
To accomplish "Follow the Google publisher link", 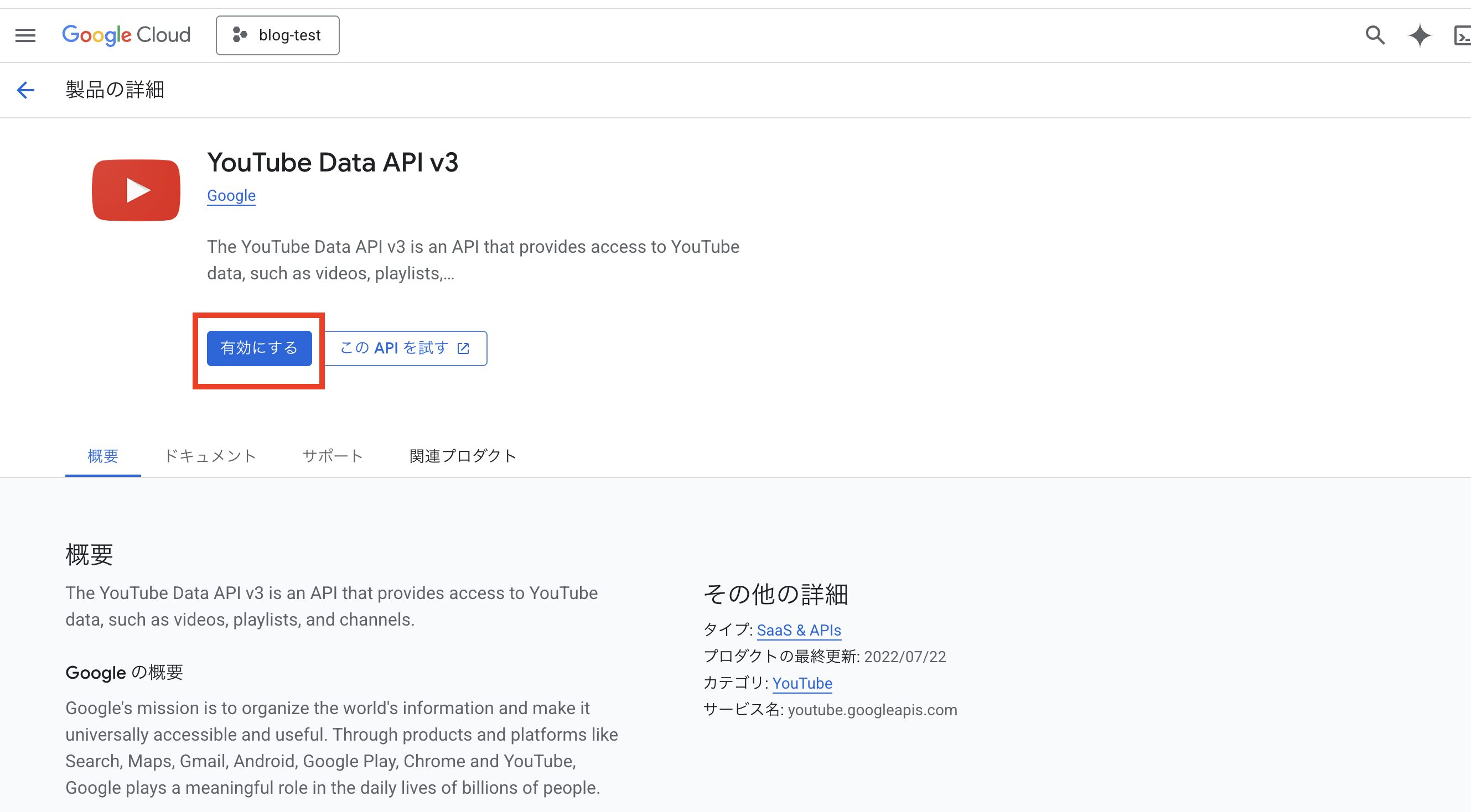I will point(231,196).
